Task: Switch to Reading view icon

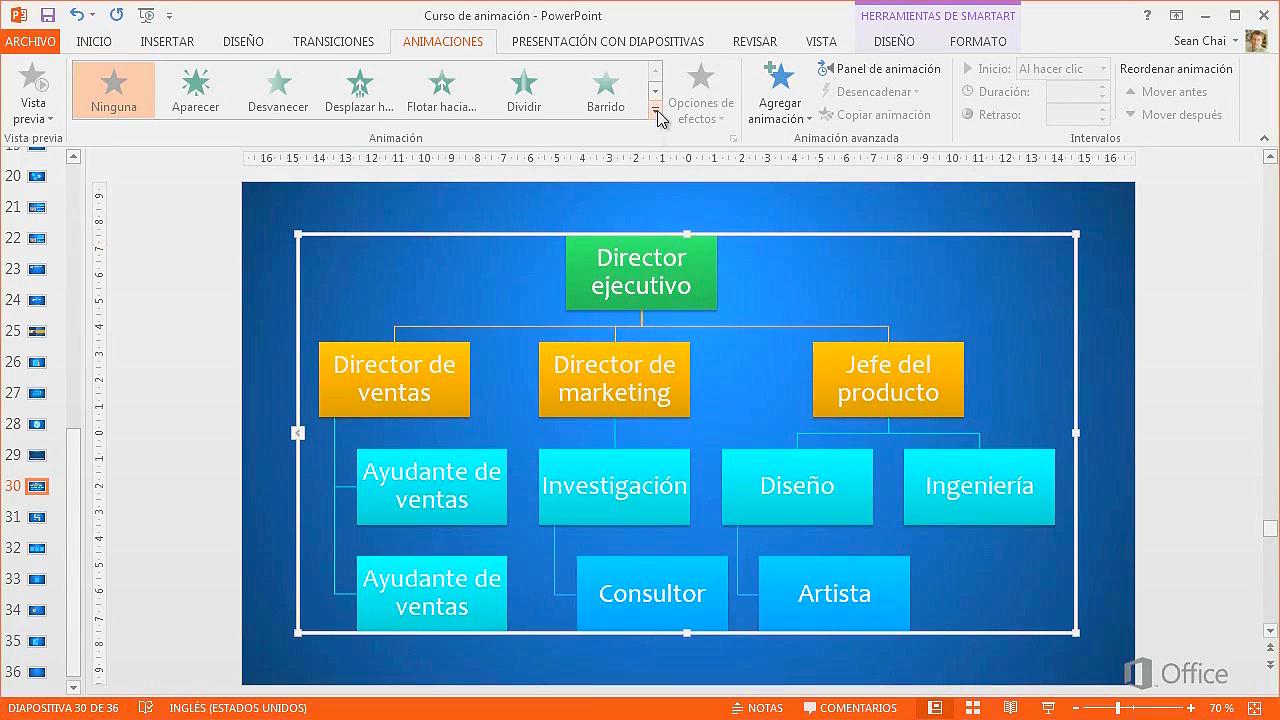Action: pyautogui.click(x=1010, y=708)
